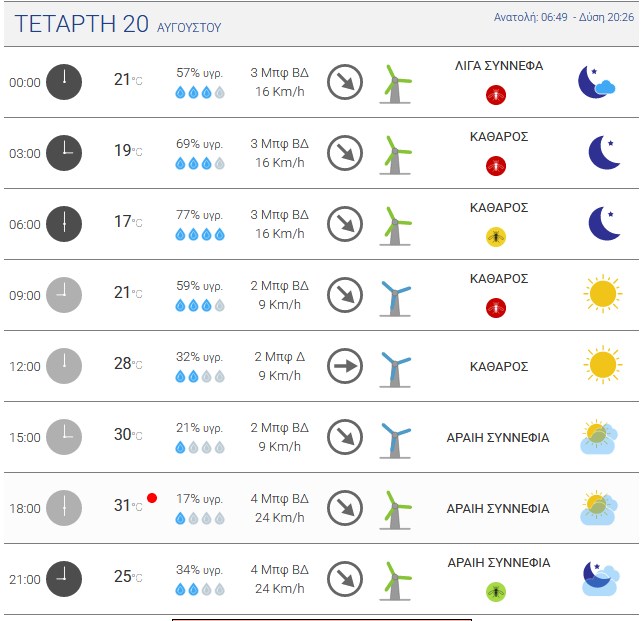Click the crescent moon icon at 06:00

[x=604, y=224]
